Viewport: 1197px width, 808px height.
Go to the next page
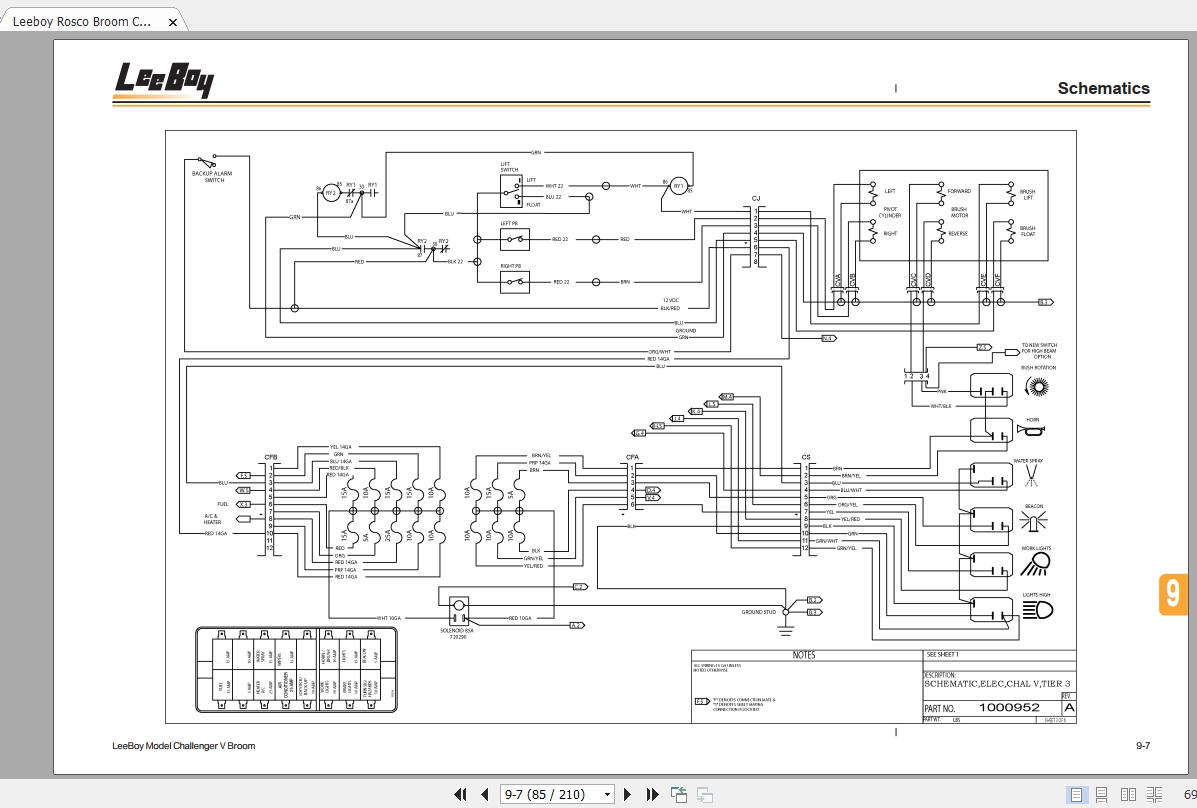pos(628,794)
